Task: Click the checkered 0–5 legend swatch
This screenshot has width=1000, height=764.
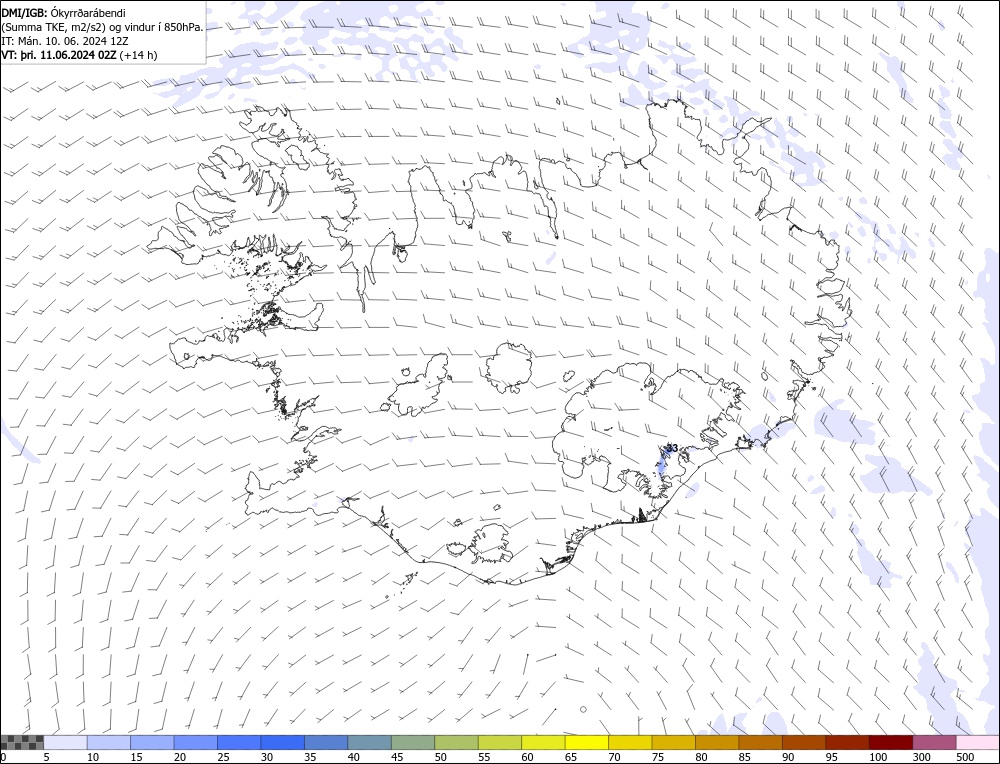Action: coord(22,742)
